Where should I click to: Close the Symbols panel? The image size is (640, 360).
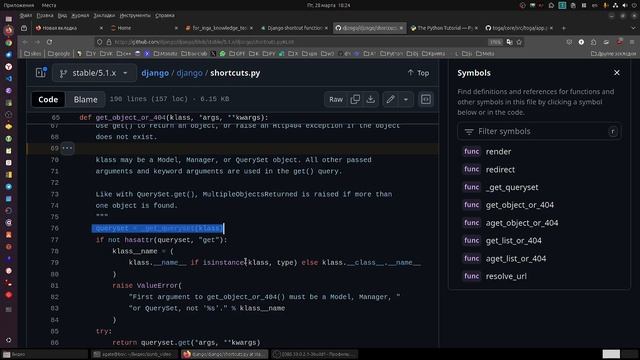coord(617,73)
